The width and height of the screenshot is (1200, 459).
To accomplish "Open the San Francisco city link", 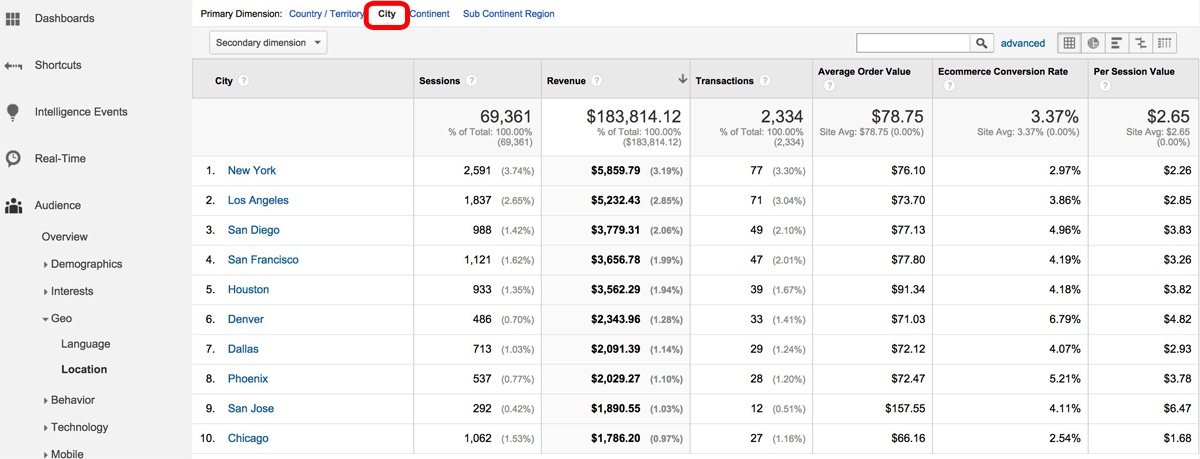I will 263,260.
